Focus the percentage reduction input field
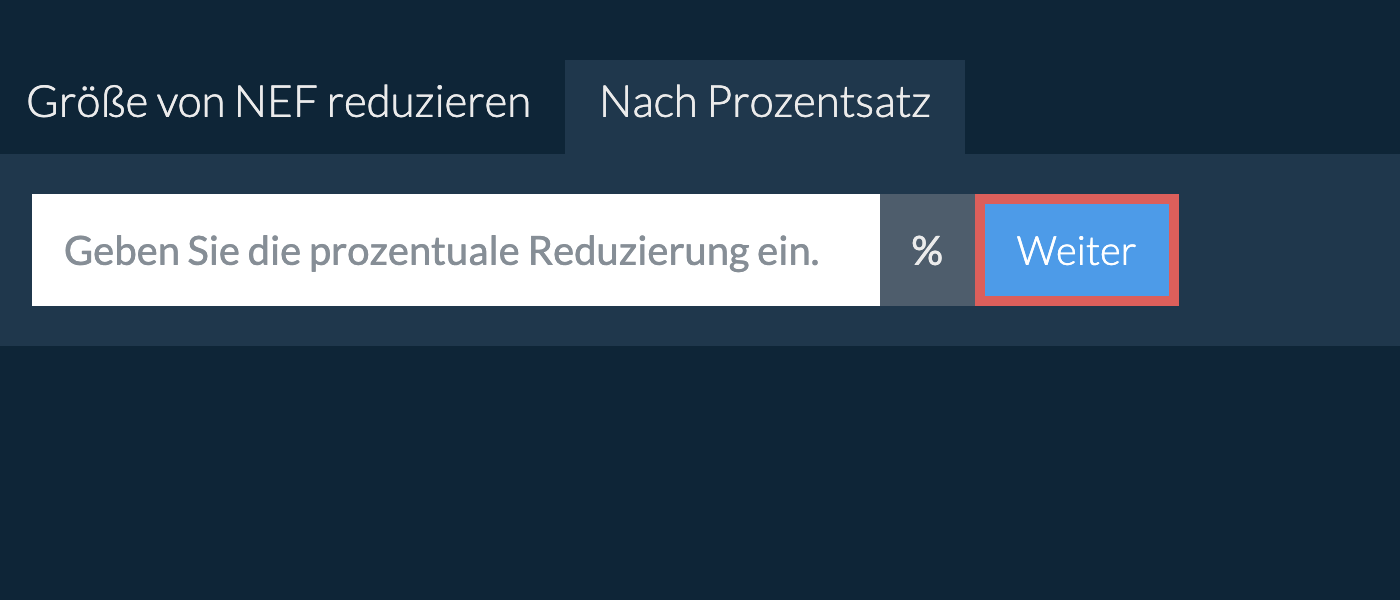Screen dimensions: 1400x600 click(x=455, y=250)
